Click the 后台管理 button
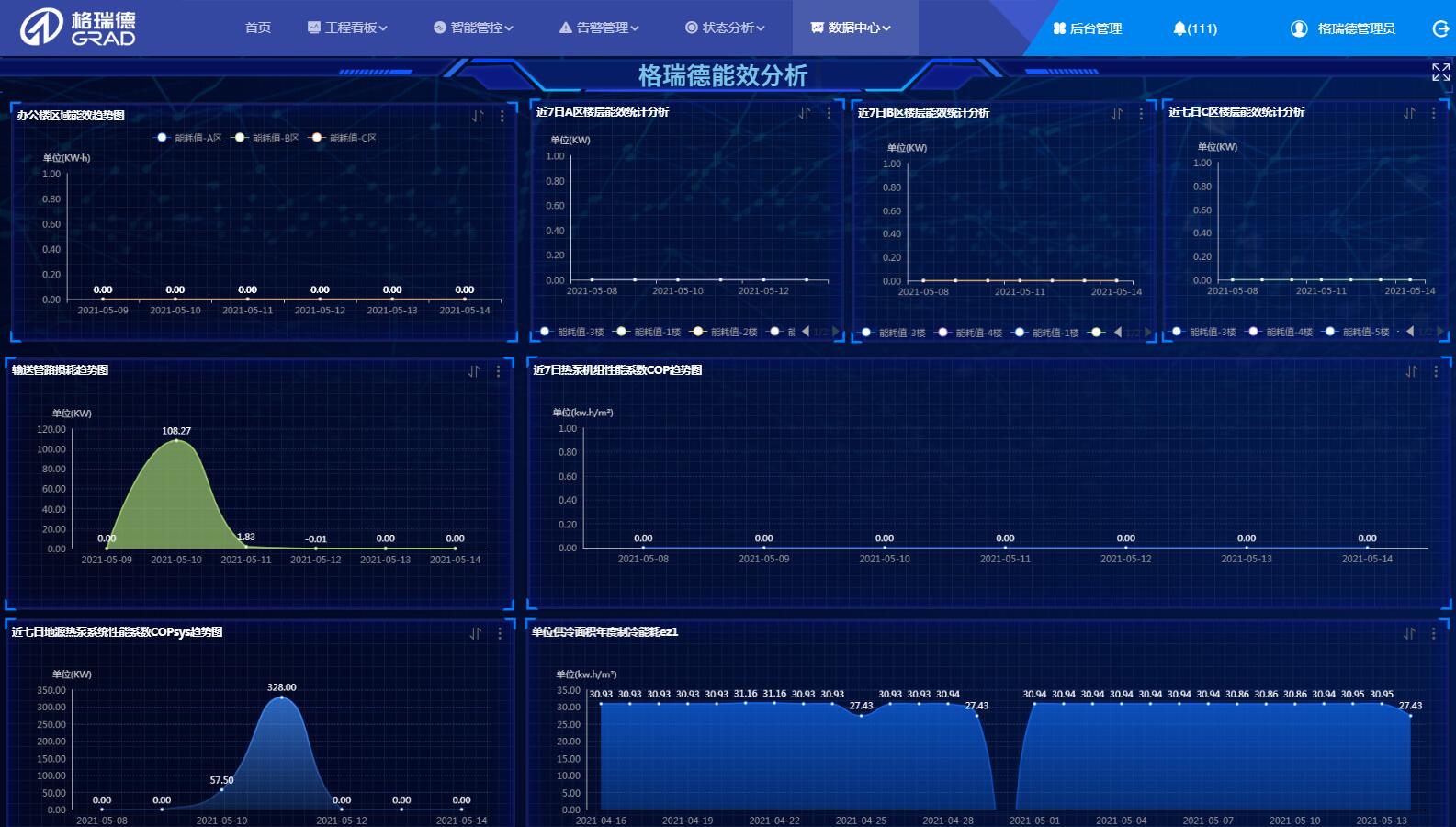 1088,28
